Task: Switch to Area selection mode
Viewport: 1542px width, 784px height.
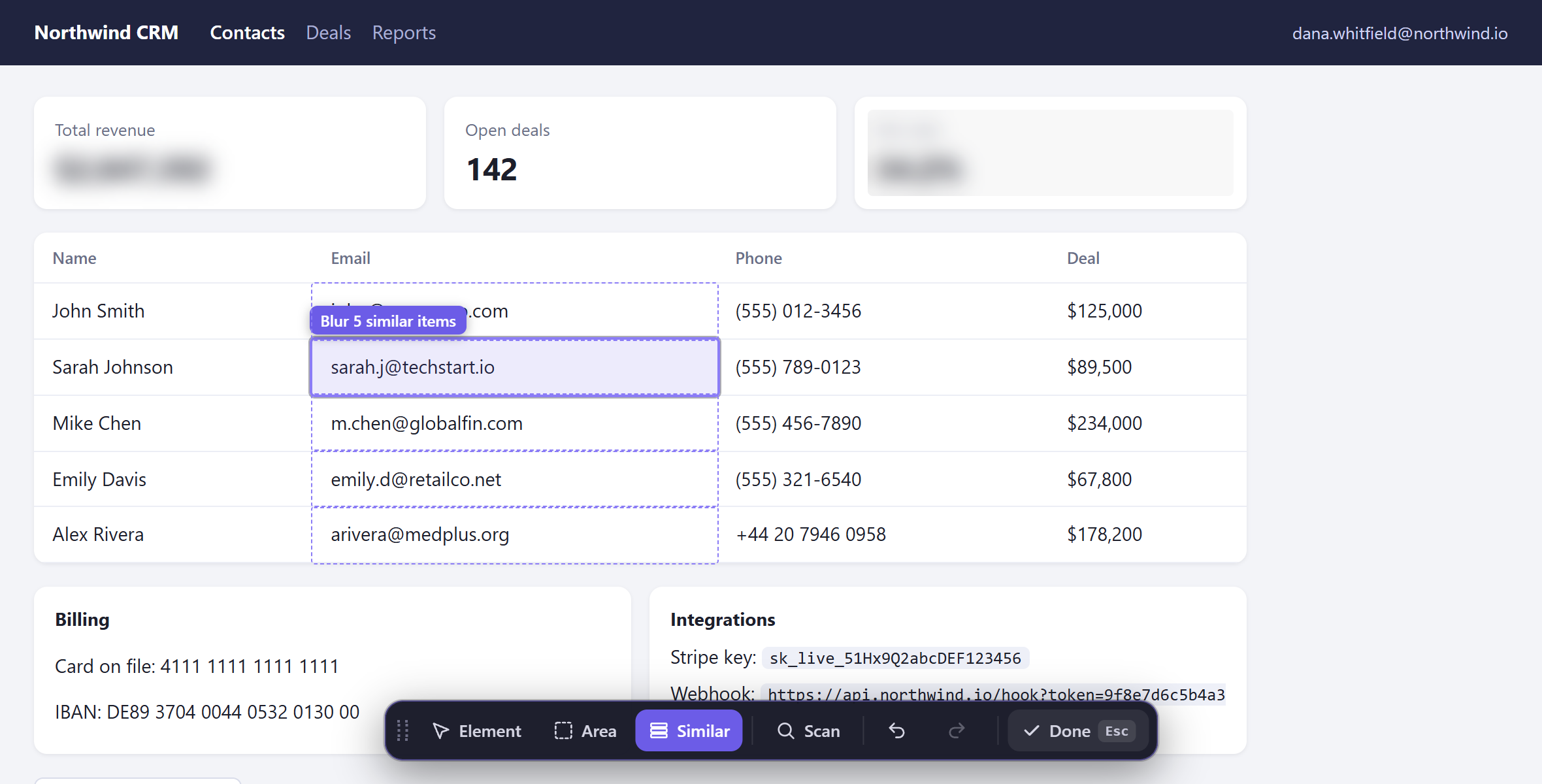Action: pos(585,730)
